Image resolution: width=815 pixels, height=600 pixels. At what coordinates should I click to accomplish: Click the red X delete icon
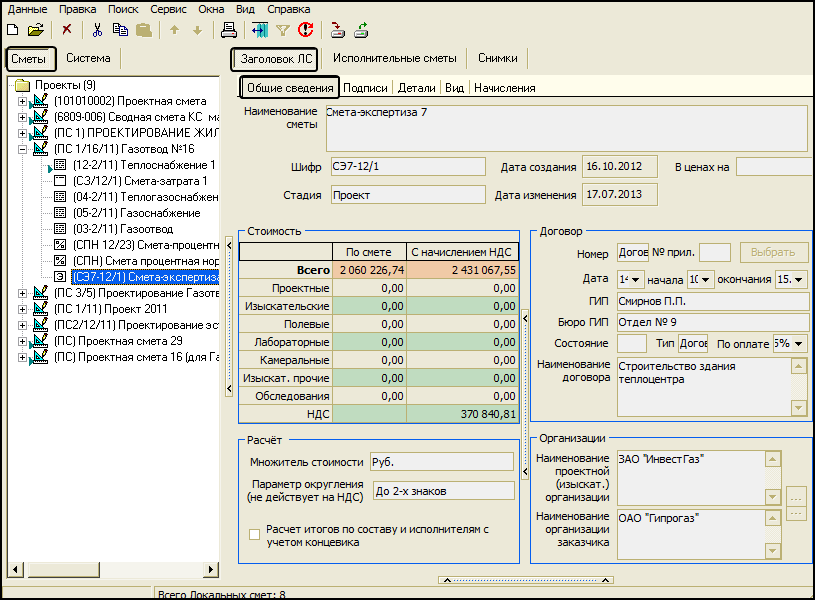pos(67,30)
